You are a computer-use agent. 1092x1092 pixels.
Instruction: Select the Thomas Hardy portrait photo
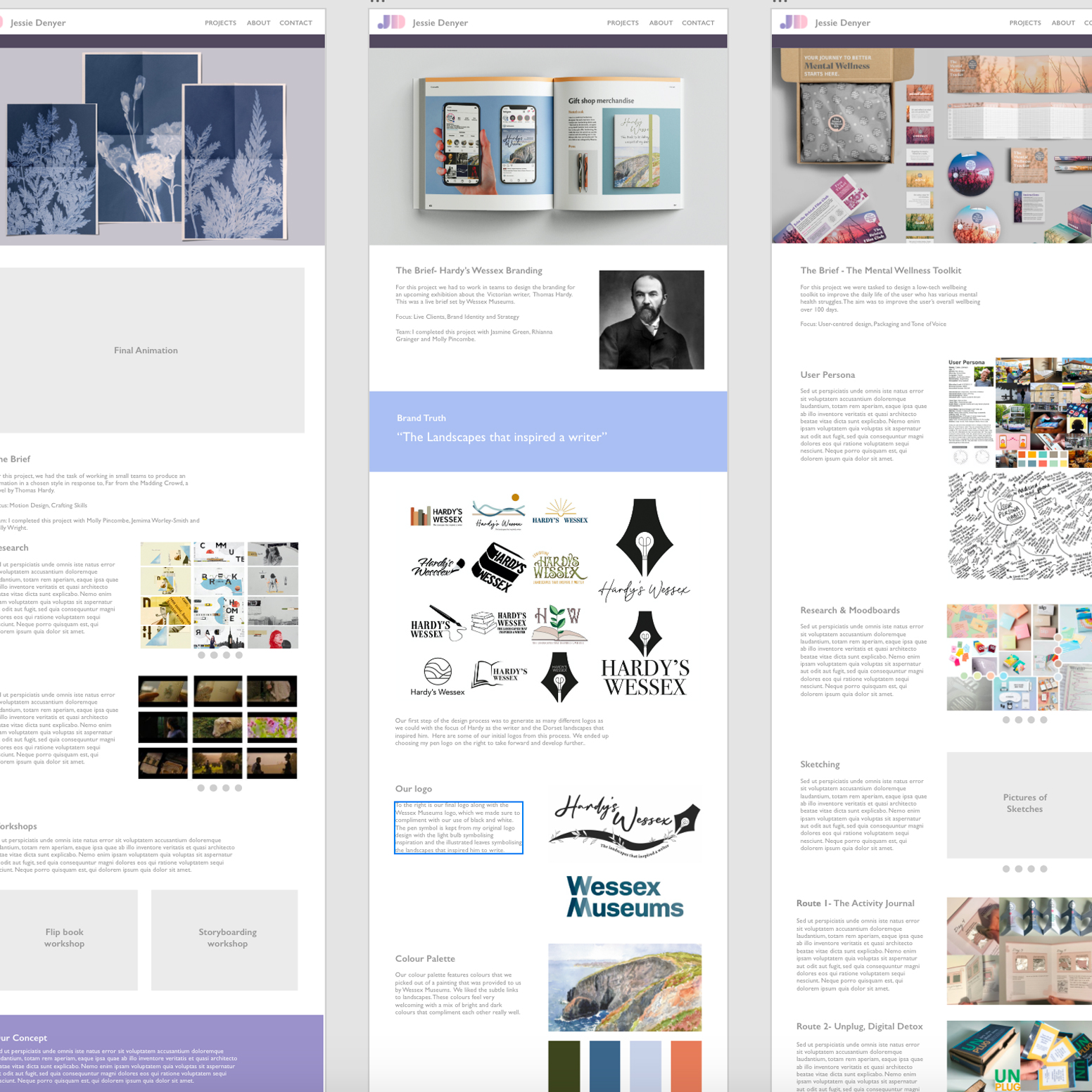point(652,319)
